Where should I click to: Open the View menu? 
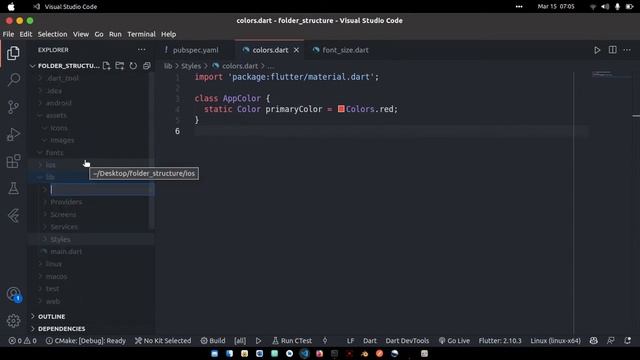pyautogui.click(x=81, y=34)
